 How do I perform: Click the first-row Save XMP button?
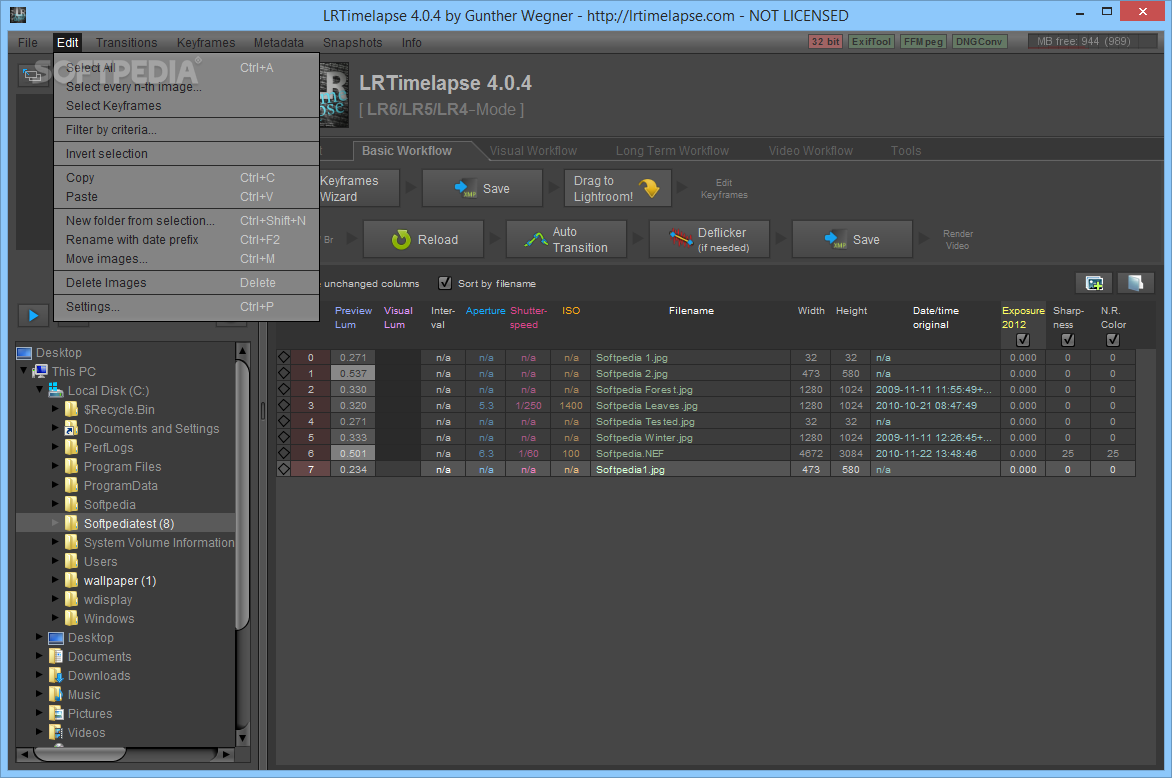coord(482,188)
